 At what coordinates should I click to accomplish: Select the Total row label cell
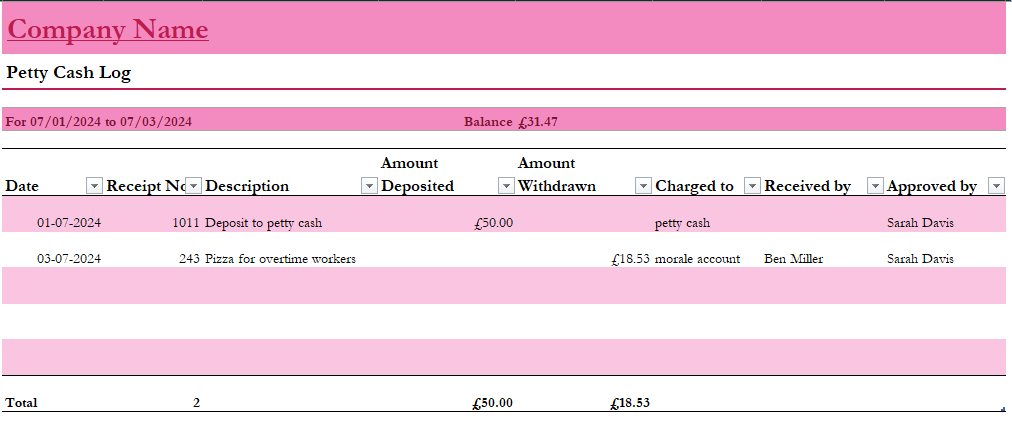[21, 403]
